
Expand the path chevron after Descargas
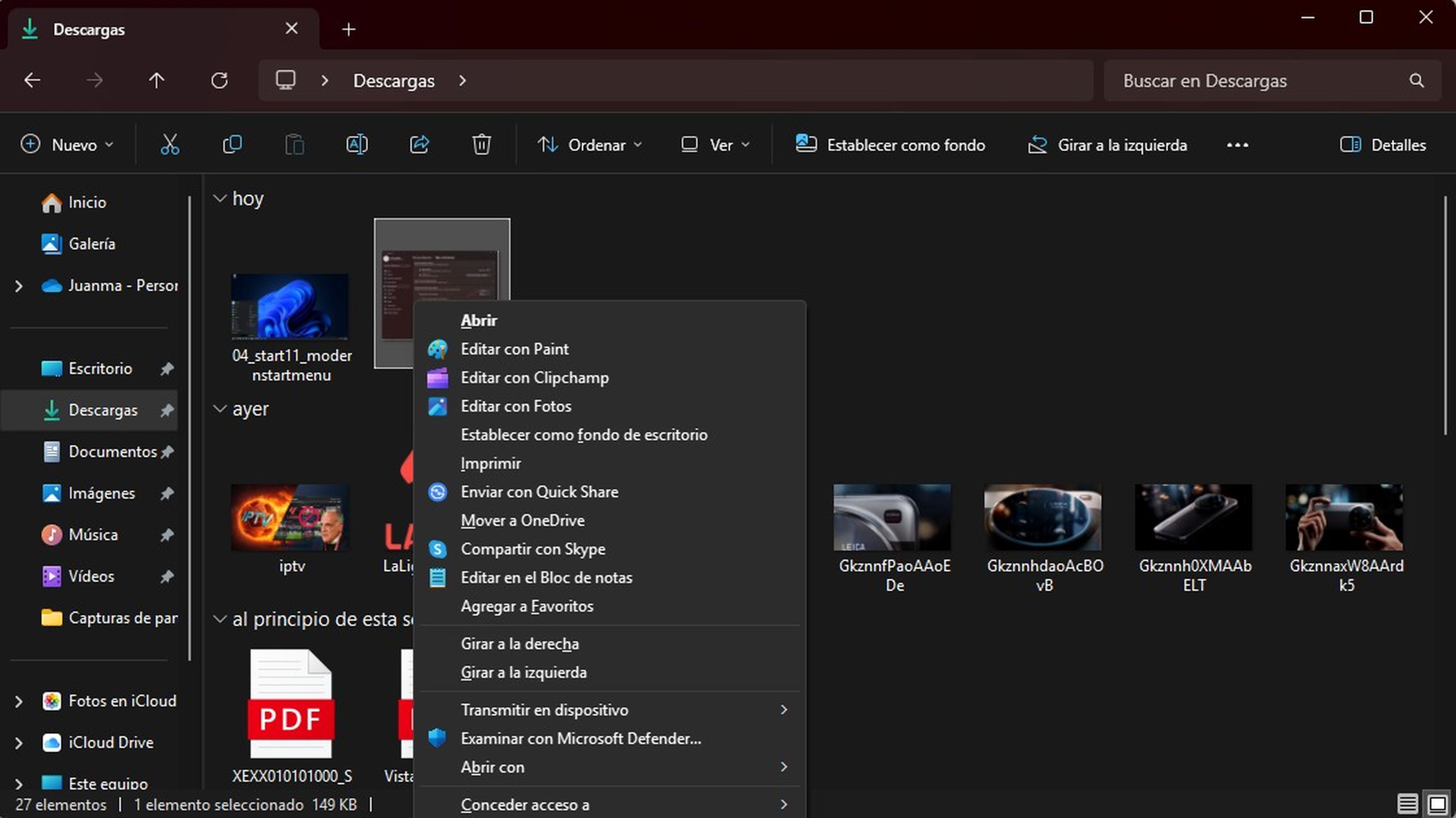[x=462, y=81]
